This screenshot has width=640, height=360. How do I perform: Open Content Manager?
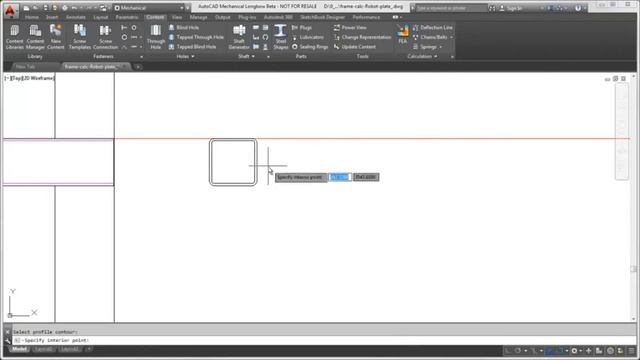[x=35, y=37]
